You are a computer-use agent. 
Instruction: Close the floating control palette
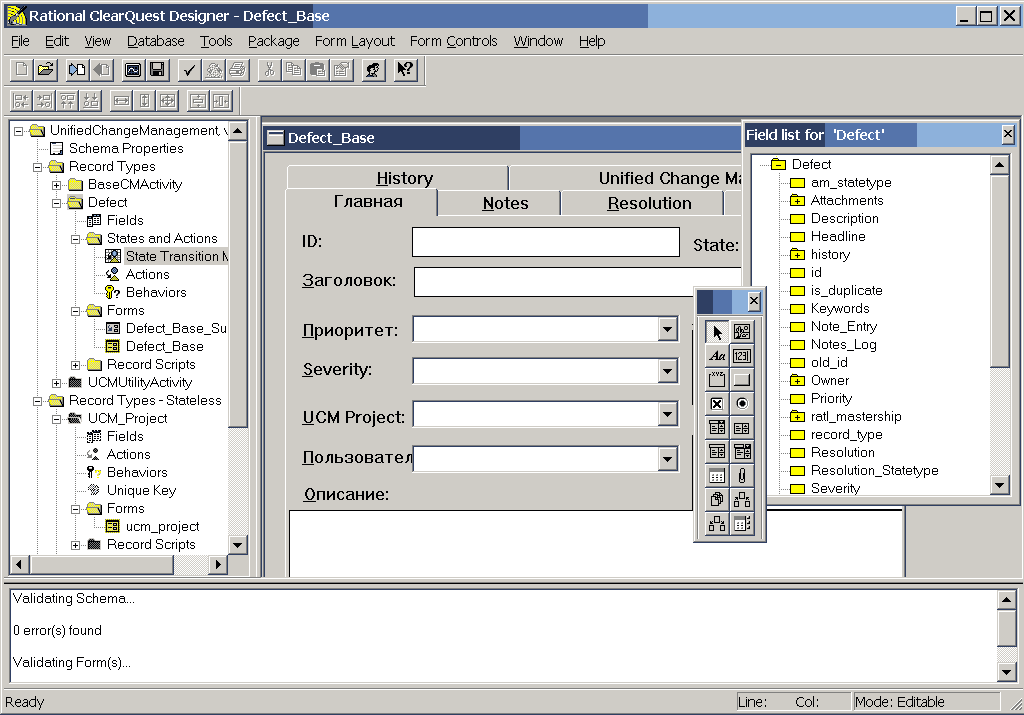coord(754,301)
